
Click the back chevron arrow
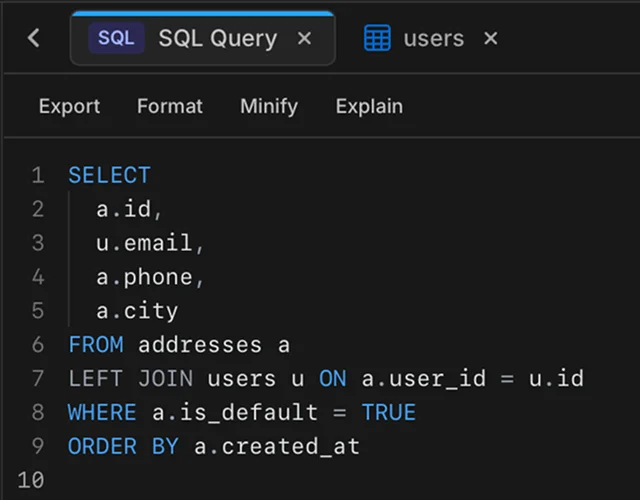click(x=34, y=38)
